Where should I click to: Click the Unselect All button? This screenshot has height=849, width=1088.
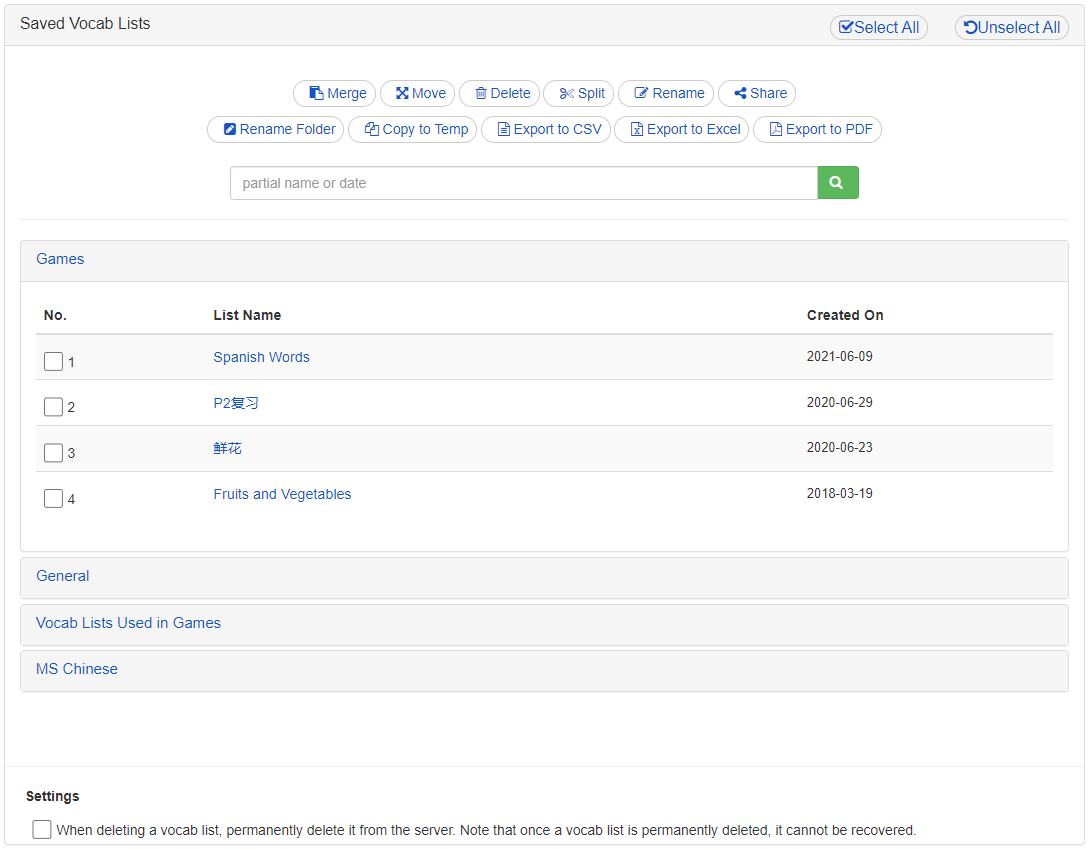(x=1012, y=28)
